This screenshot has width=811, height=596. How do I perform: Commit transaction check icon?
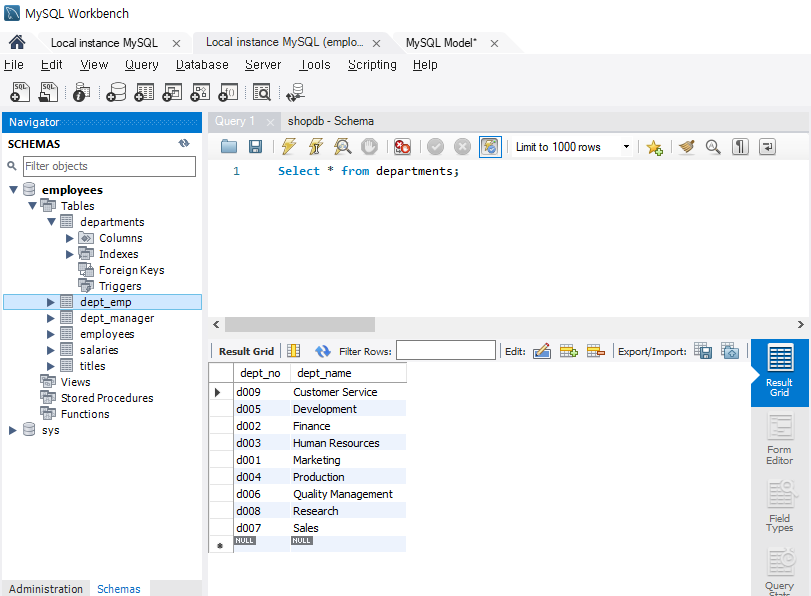[x=435, y=147]
